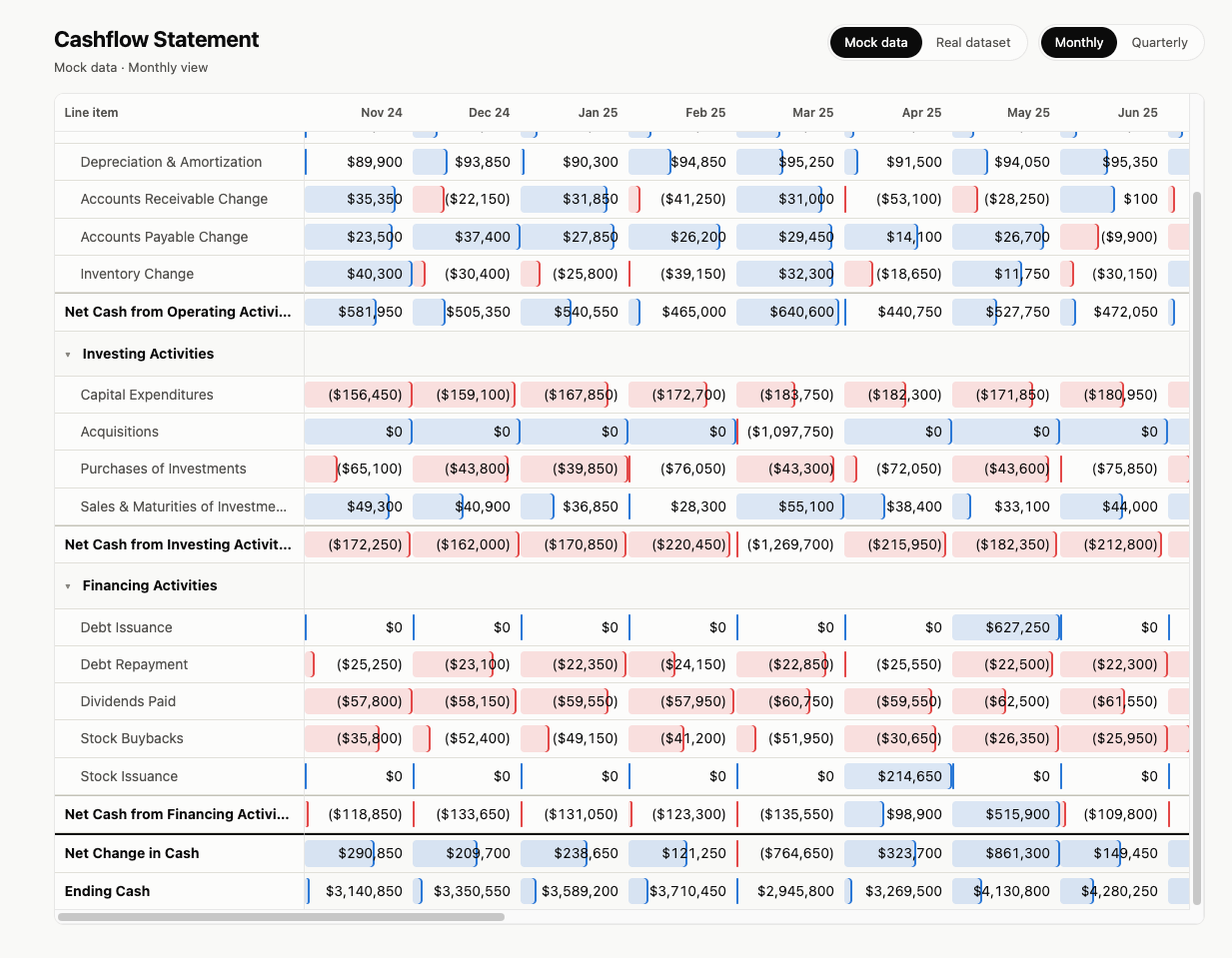The height and width of the screenshot is (958, 1232).
Task: Click the $40,300 Inventory Change cell
Action: click(358, 274)
